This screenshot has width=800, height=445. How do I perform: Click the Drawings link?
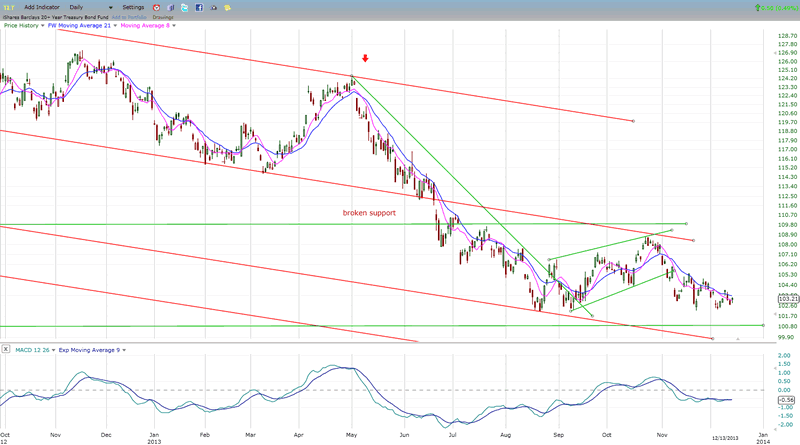[x=163, y=18]
